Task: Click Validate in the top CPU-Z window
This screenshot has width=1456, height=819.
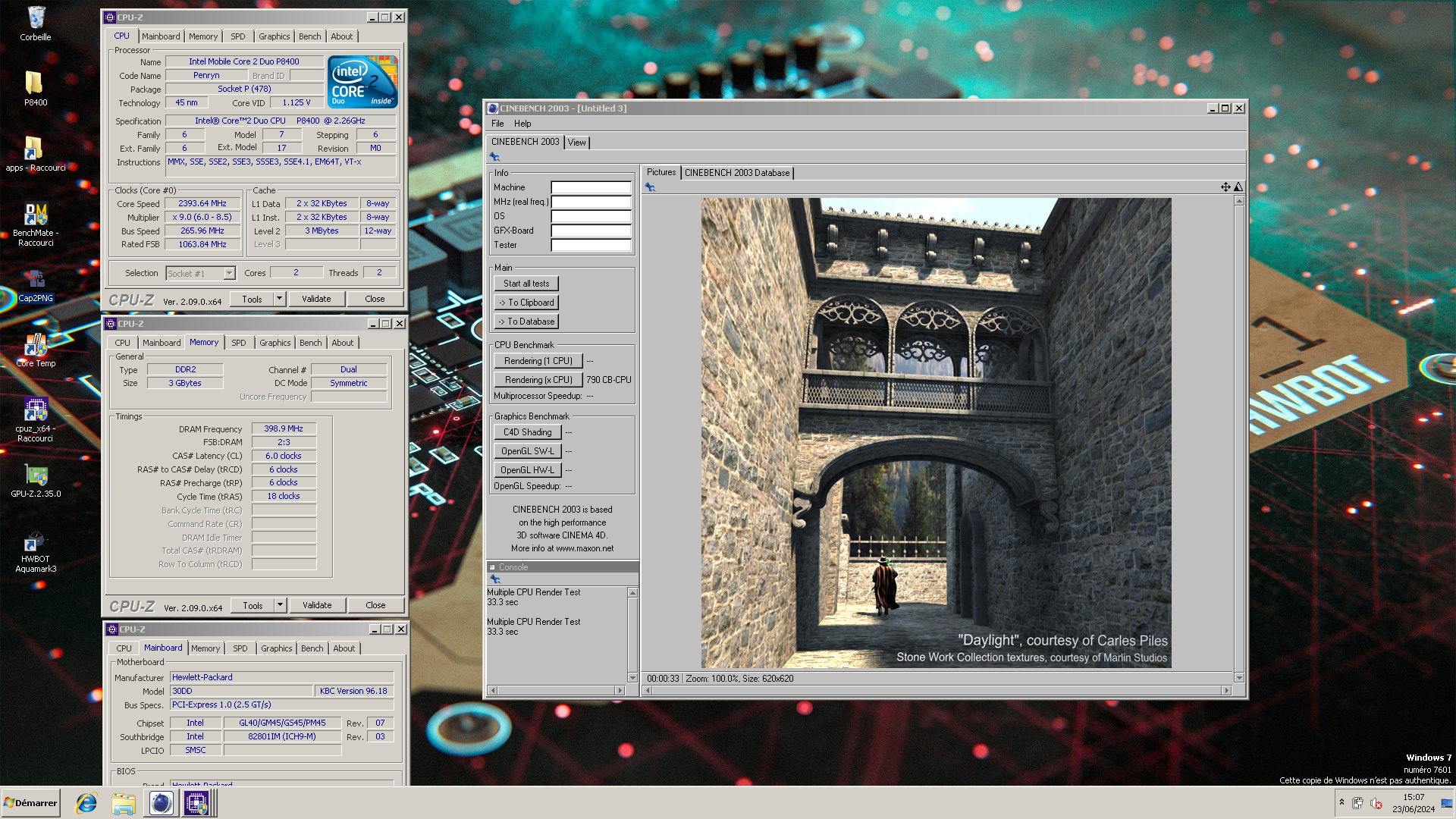Action: coord(316,299)
